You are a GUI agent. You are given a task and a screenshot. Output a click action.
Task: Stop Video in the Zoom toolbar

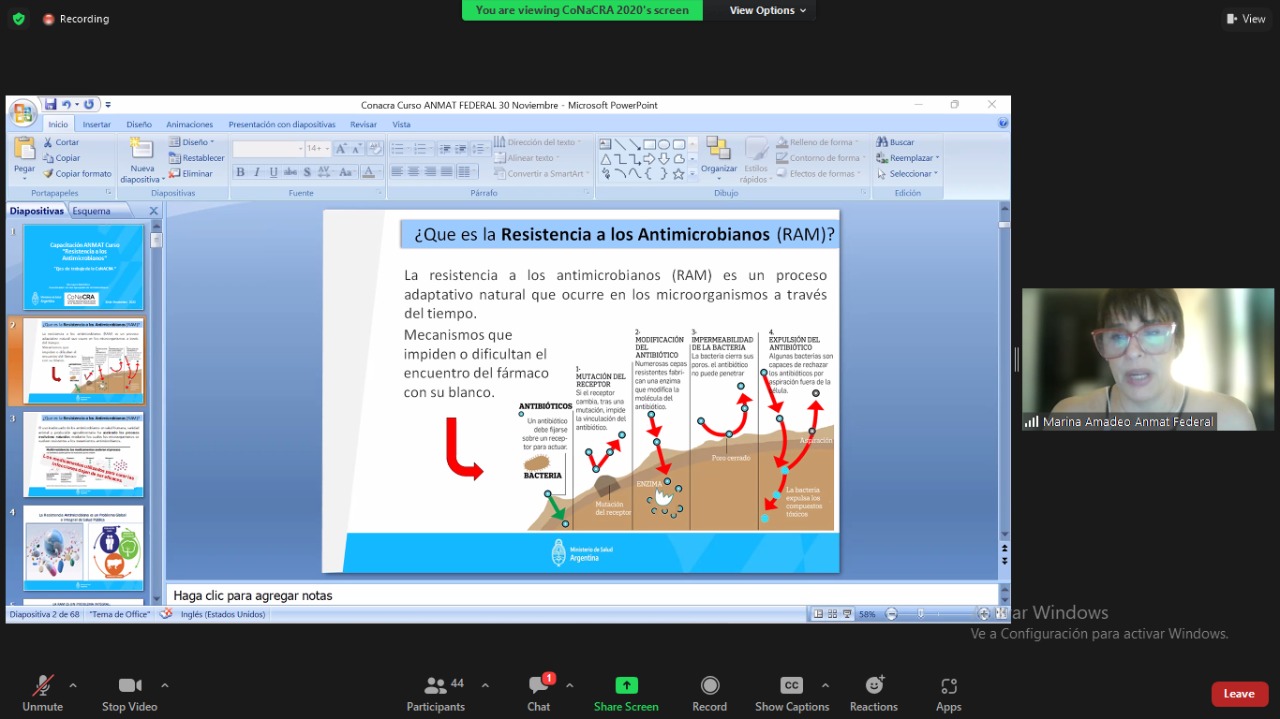128,690
